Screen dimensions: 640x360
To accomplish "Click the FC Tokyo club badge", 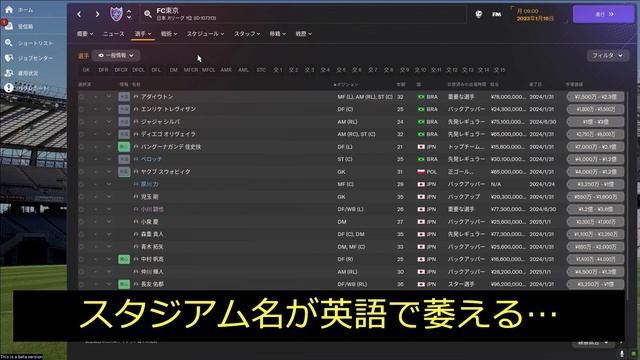I will (x=116, y=14).
